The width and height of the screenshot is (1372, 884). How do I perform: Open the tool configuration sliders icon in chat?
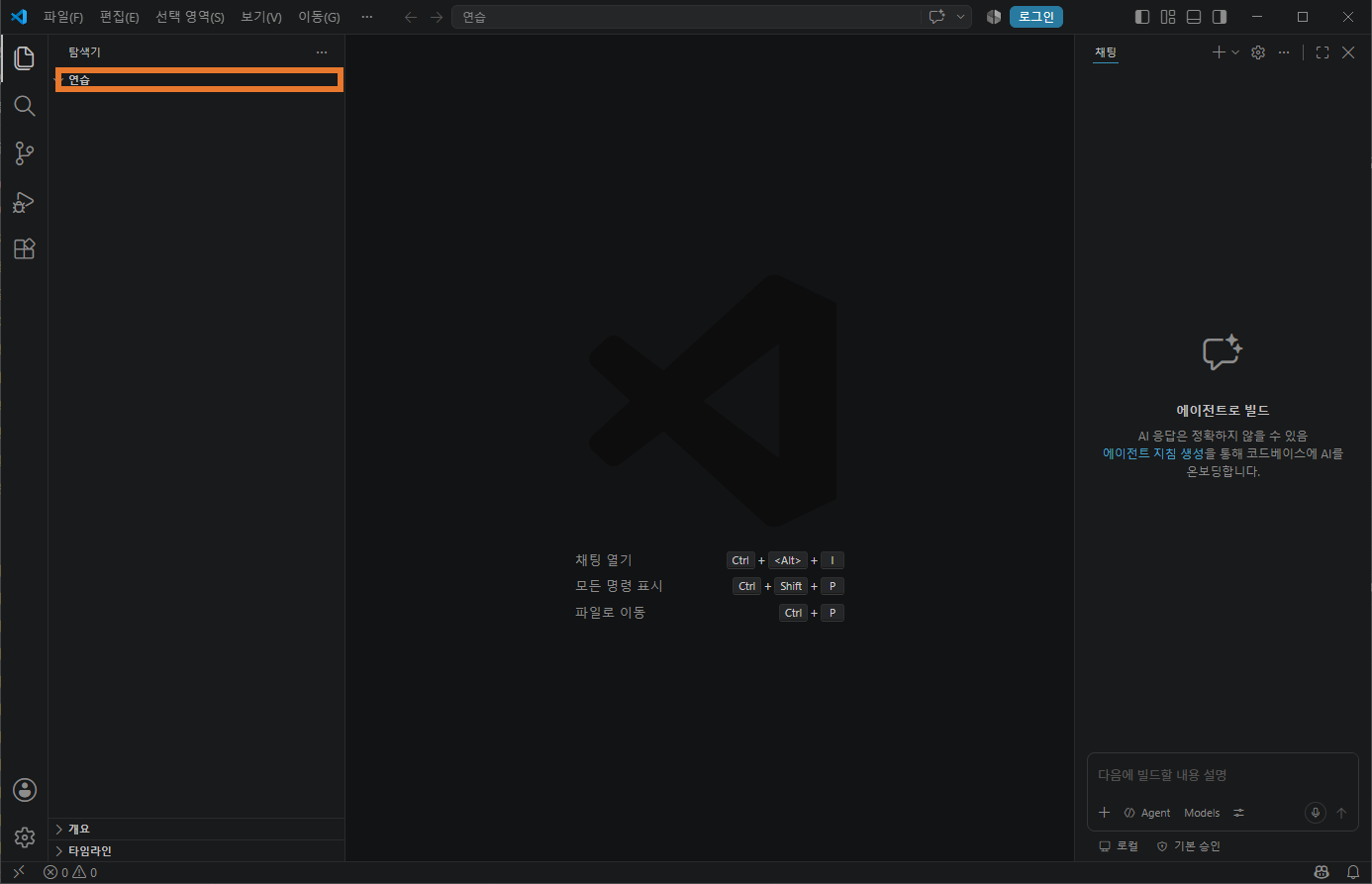point(1238,813)
